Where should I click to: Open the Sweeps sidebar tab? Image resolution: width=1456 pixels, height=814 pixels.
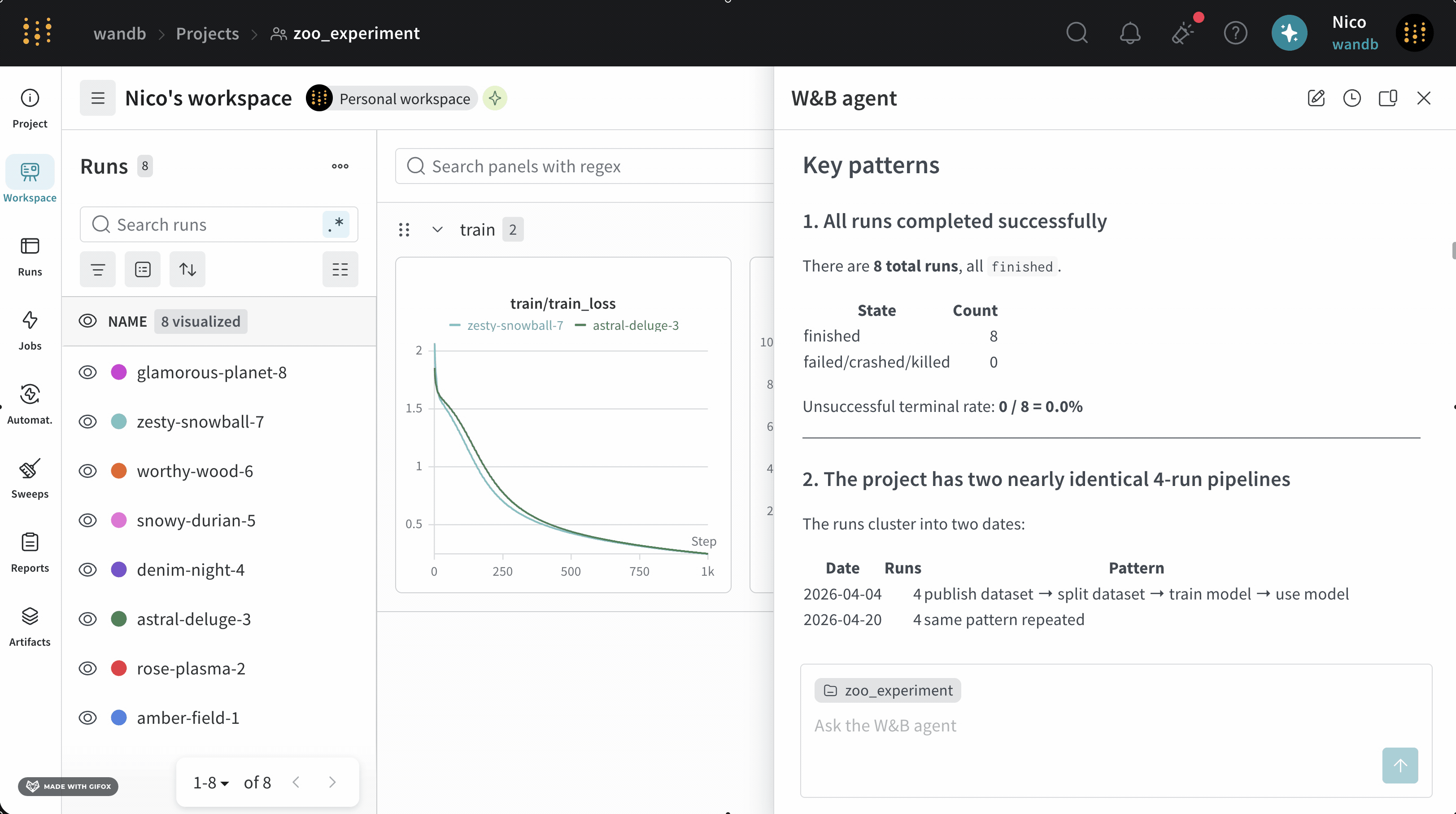point(30,478)
